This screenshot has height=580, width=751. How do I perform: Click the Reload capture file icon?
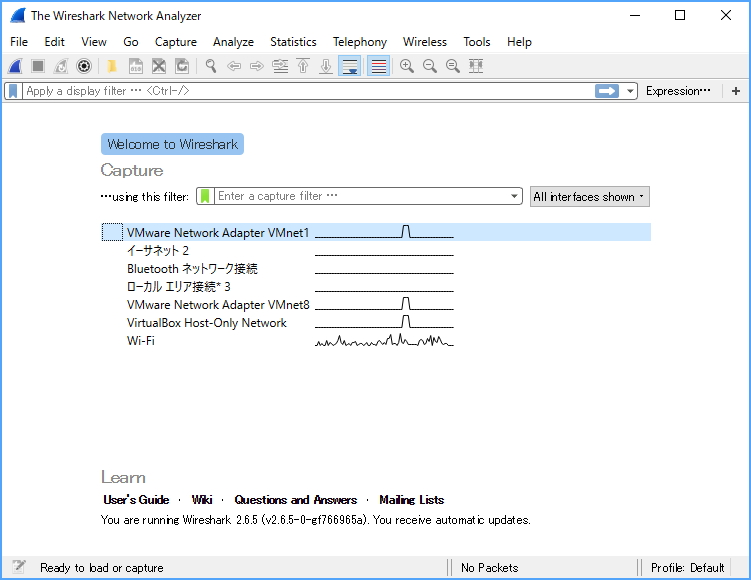point(182,66)
